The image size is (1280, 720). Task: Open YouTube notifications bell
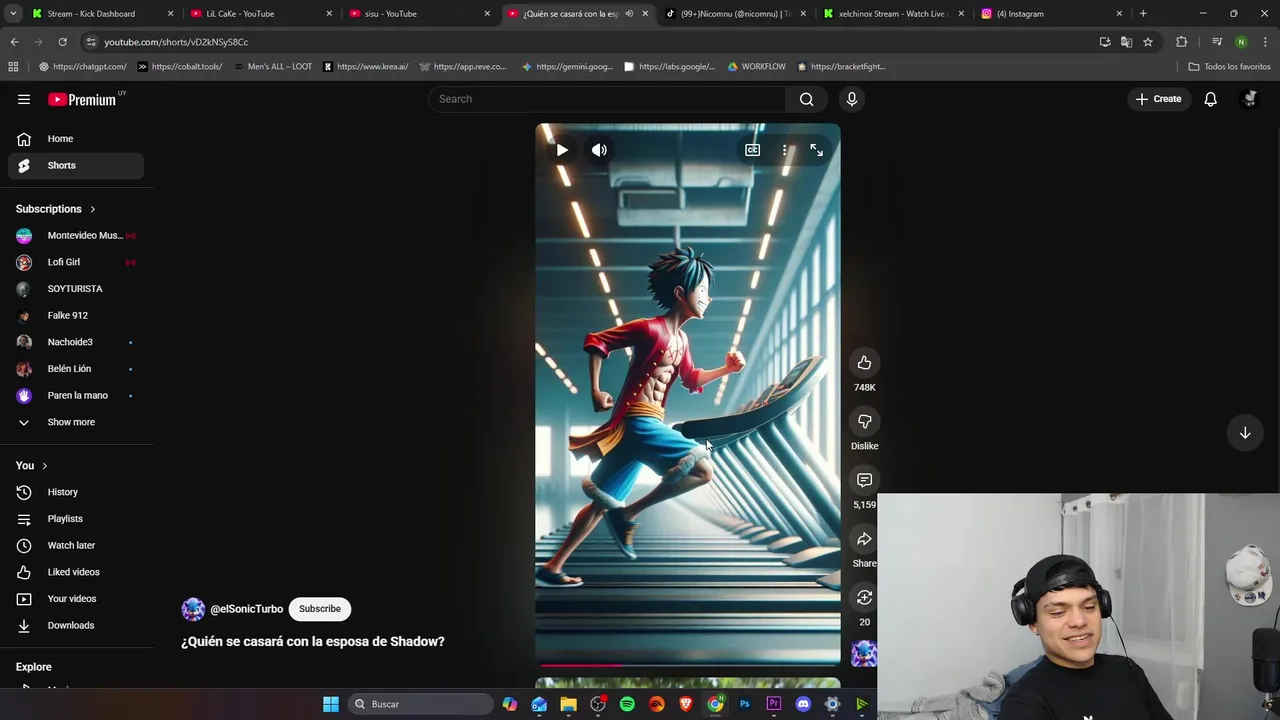point(1210,99)
